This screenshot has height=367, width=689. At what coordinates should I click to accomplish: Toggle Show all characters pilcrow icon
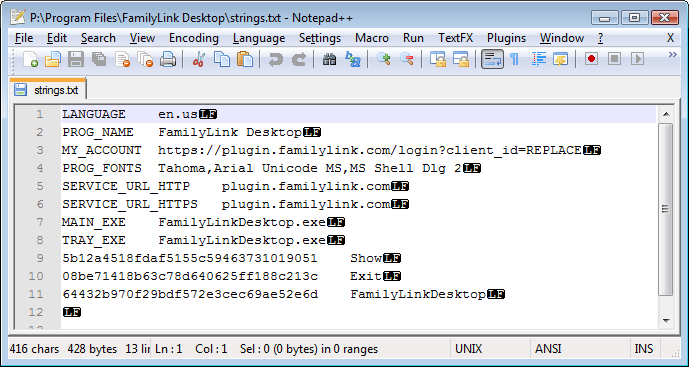click(515, 59)
